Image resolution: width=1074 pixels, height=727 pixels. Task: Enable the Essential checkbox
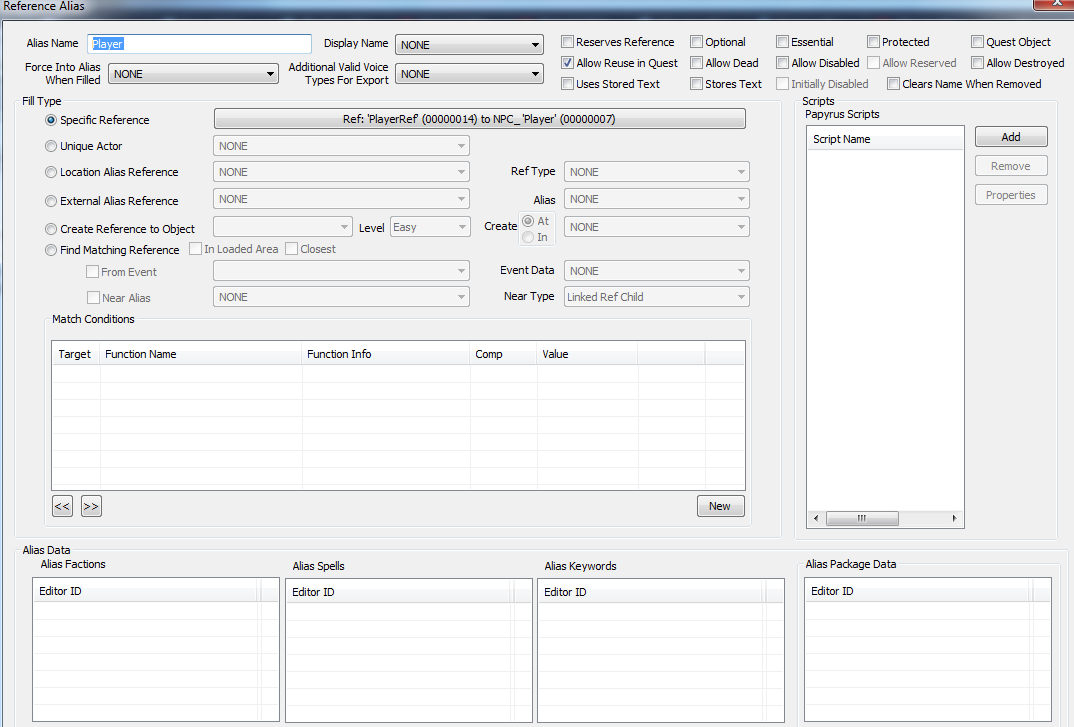point(782,42)
